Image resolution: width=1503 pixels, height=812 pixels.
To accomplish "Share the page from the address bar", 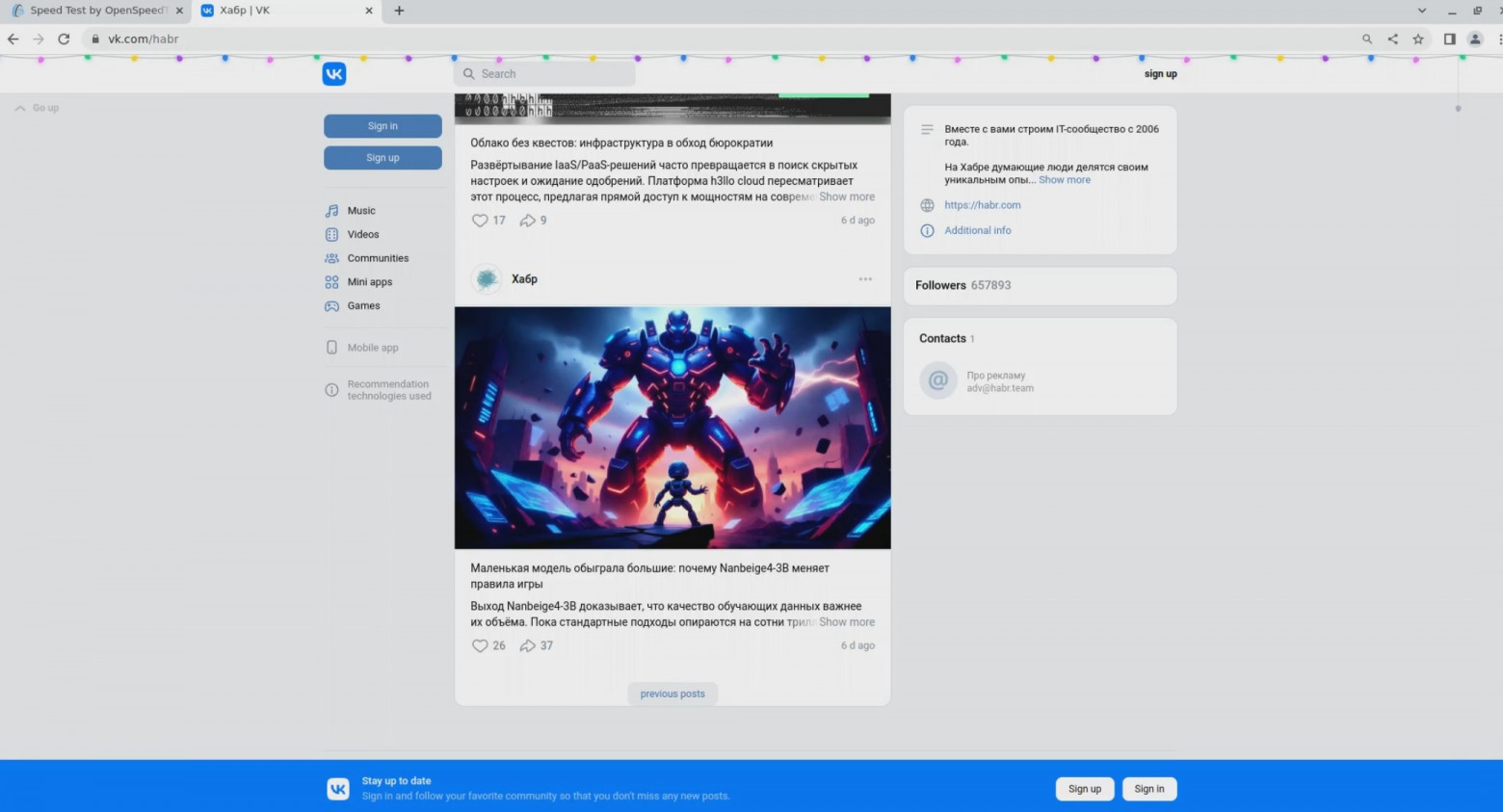I will tap(1392, 39).
